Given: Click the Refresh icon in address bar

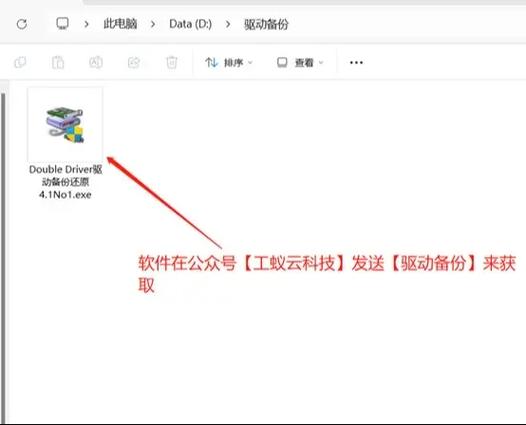Looking at the screenshot, I should [22, 24].
